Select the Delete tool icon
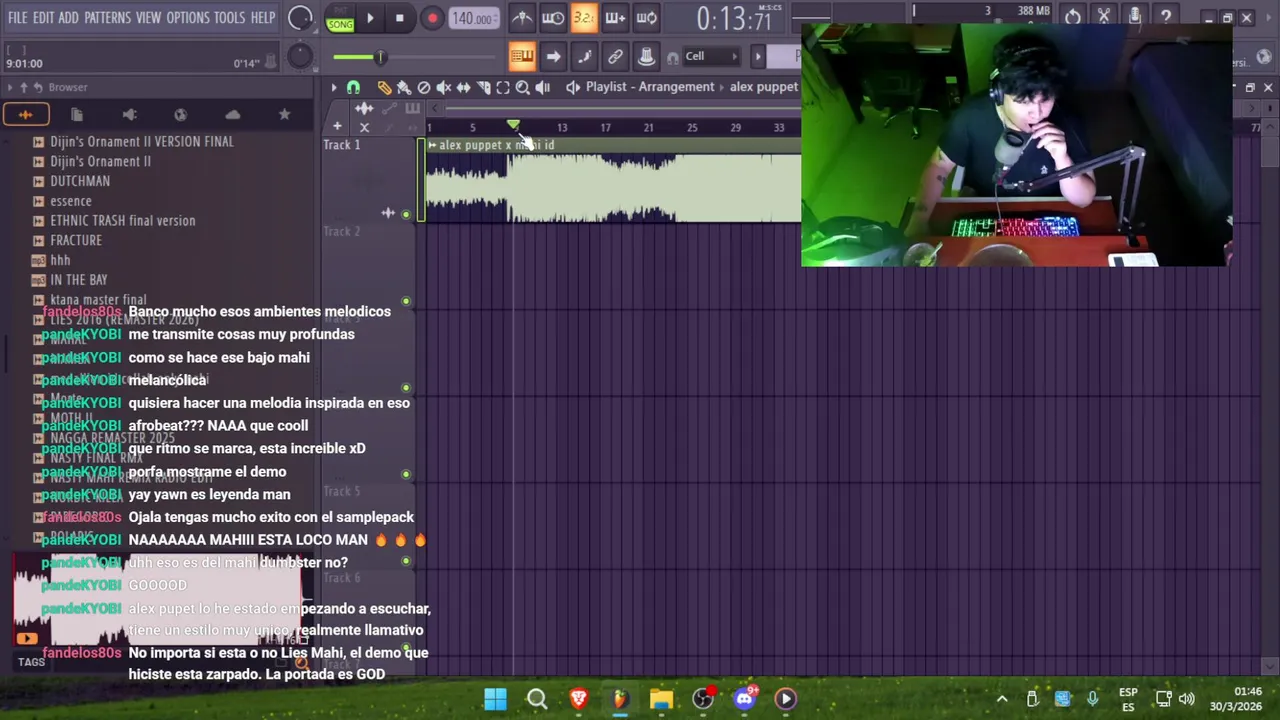The width and height of the screenshot is (1280, 720). pyautogui.click(x=424, y=88)
